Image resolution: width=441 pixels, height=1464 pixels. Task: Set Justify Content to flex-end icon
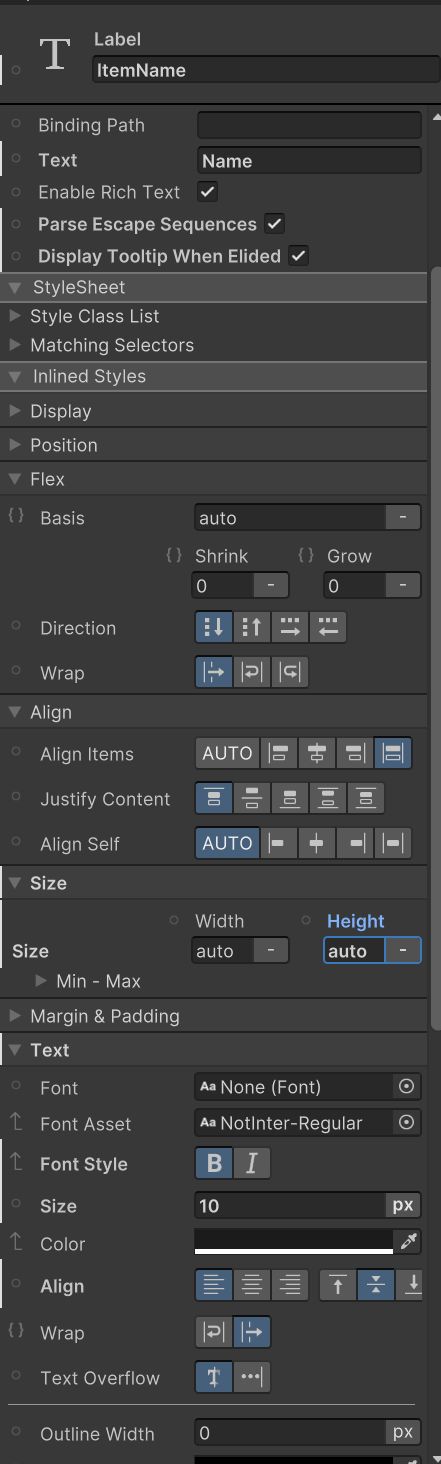(x=290, y=798)
